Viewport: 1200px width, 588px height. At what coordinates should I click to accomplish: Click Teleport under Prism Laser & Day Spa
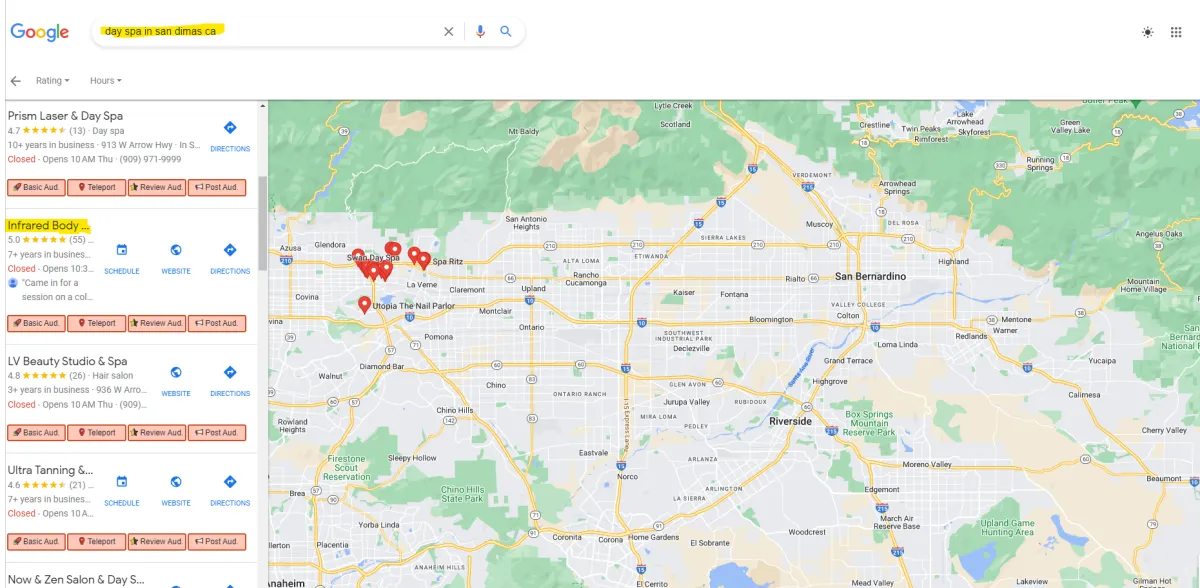(x=97, y=187)
